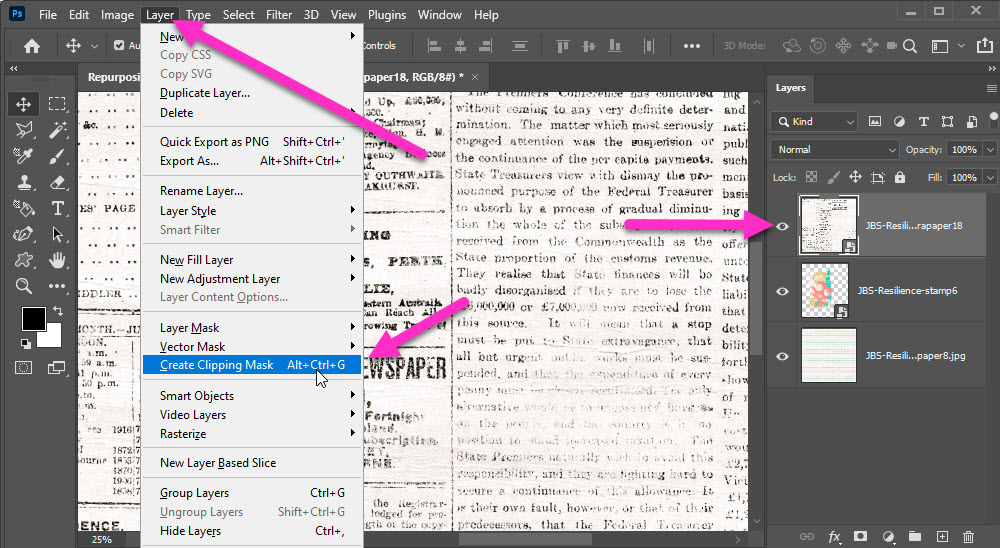Choose Create Clipping Mask
This screenshot has height=548, width=1000.
[253, 365]
